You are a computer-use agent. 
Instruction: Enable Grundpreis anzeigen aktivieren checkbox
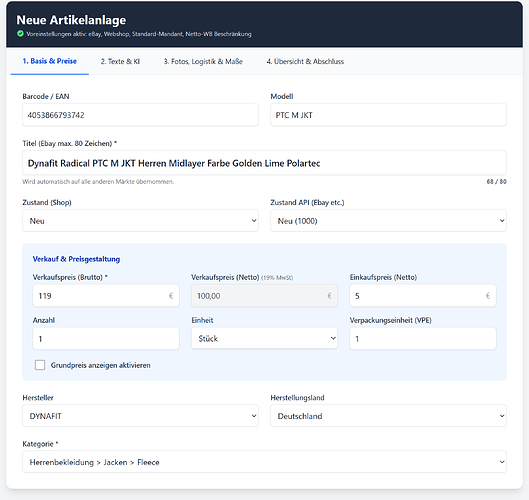click(40, 365)
